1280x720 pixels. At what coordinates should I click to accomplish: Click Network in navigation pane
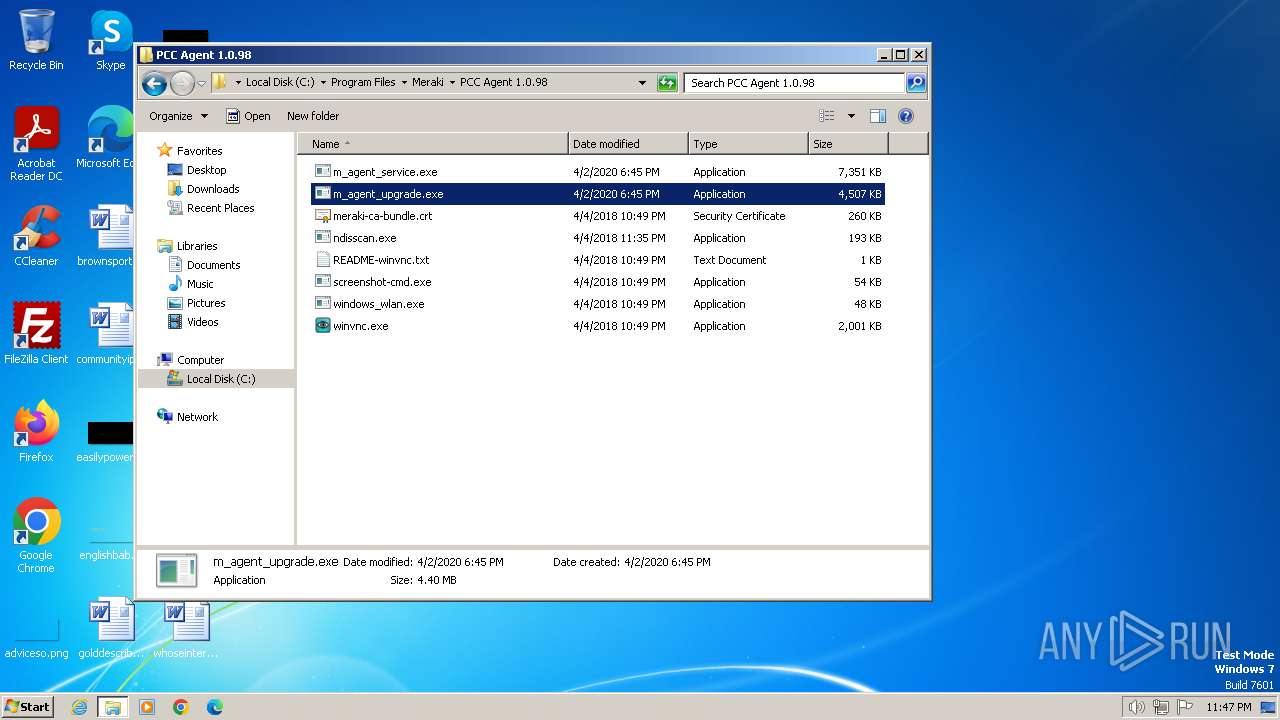[x=197, y=417]
